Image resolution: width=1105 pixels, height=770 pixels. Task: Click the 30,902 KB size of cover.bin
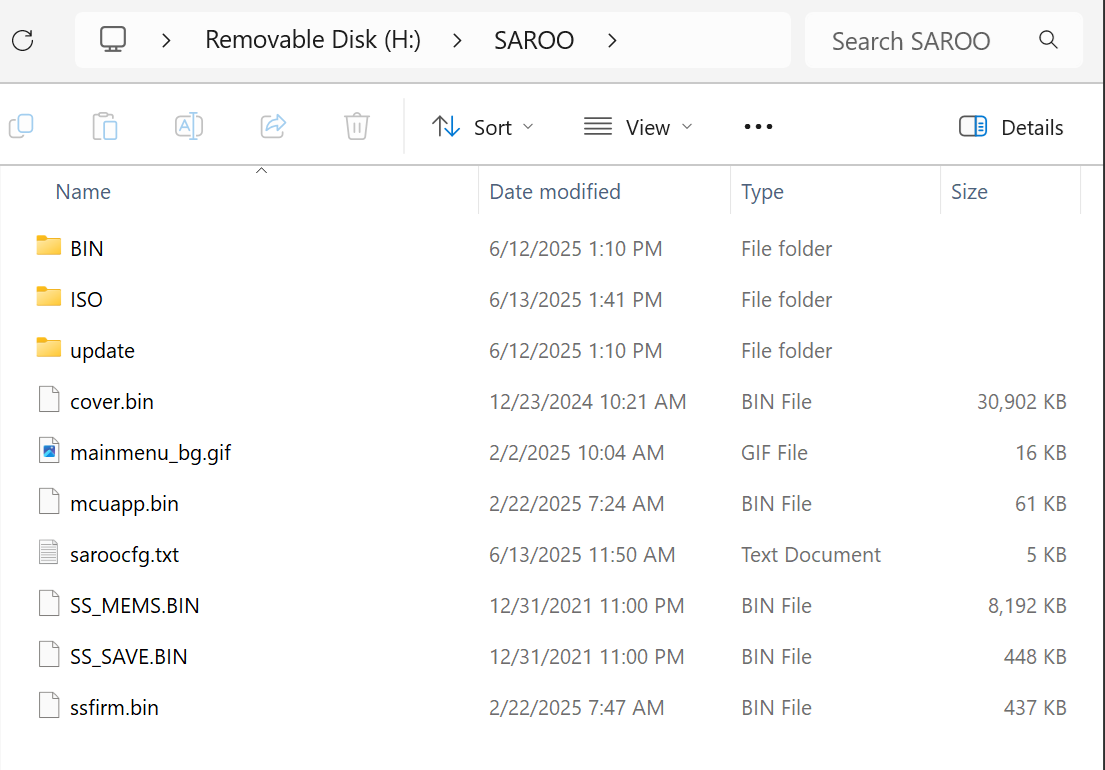(1021, 402)
